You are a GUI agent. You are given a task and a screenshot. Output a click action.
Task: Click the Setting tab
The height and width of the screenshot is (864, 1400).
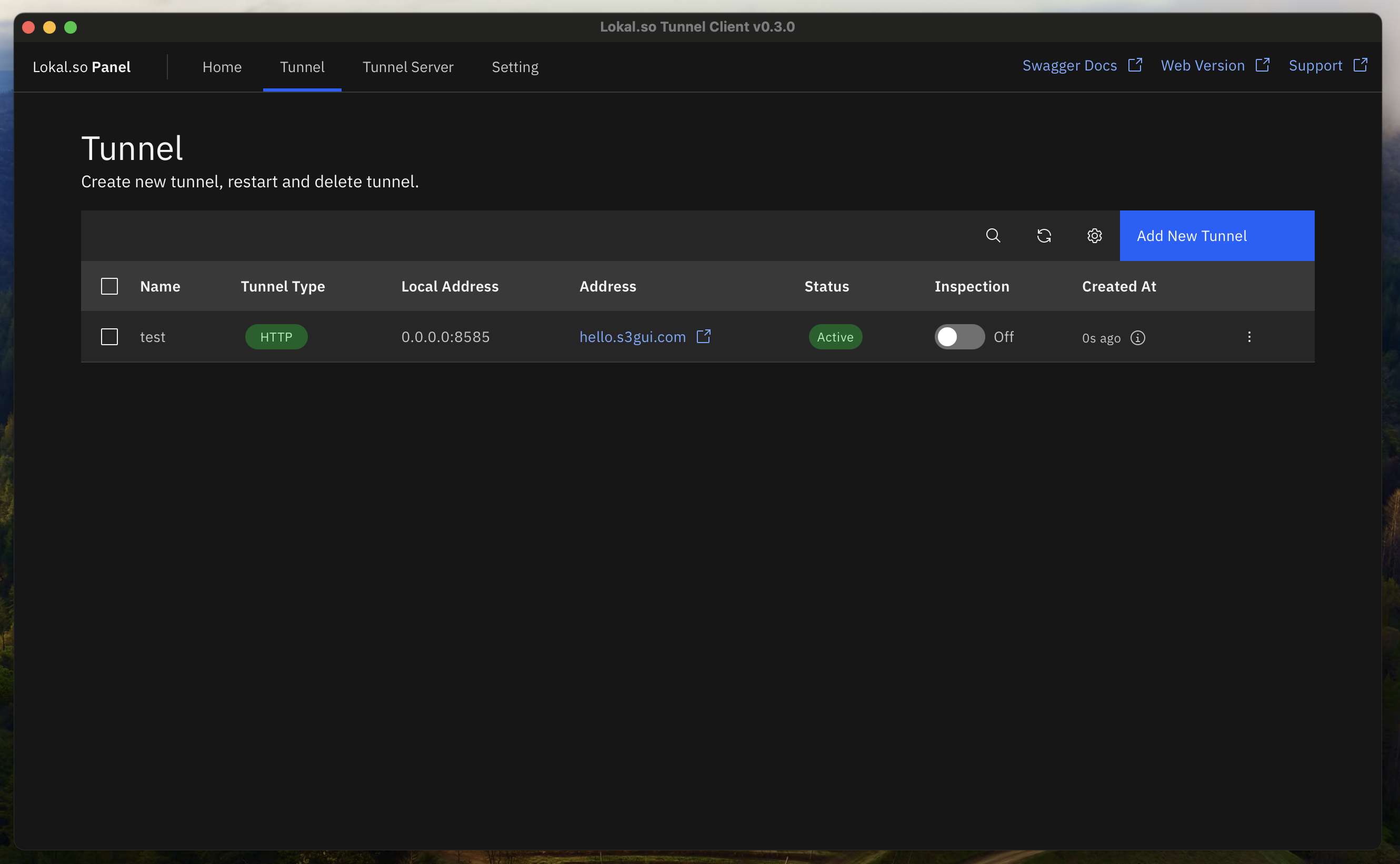pyautogui.click(x=515, y=66)
